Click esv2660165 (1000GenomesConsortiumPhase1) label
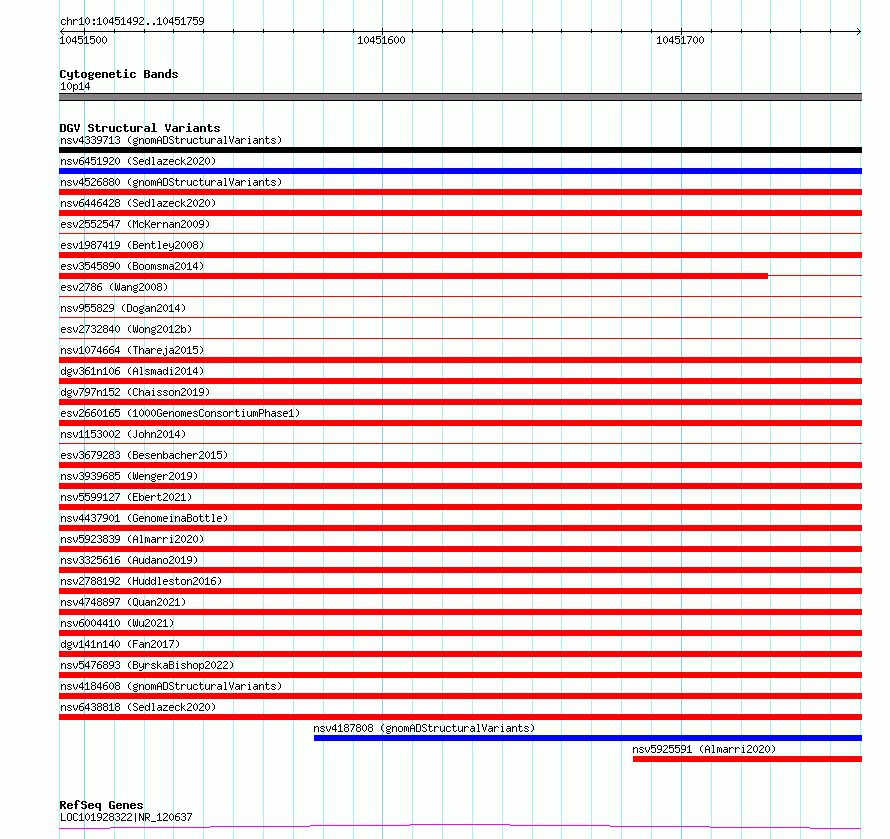This screenshot has width=890, height=839. (x=180, y=413)
